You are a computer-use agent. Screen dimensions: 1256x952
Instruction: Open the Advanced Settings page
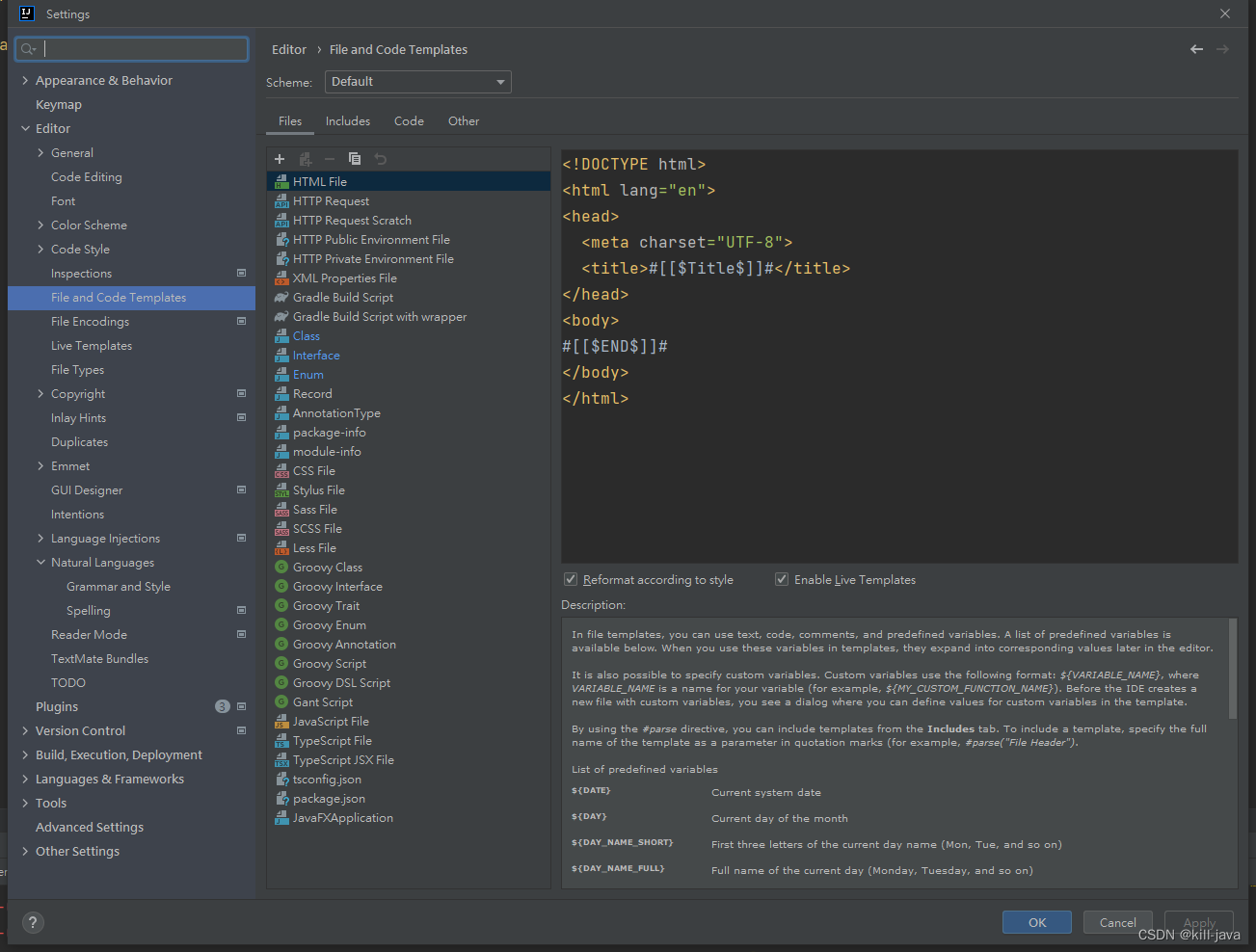tap(90, 827)
